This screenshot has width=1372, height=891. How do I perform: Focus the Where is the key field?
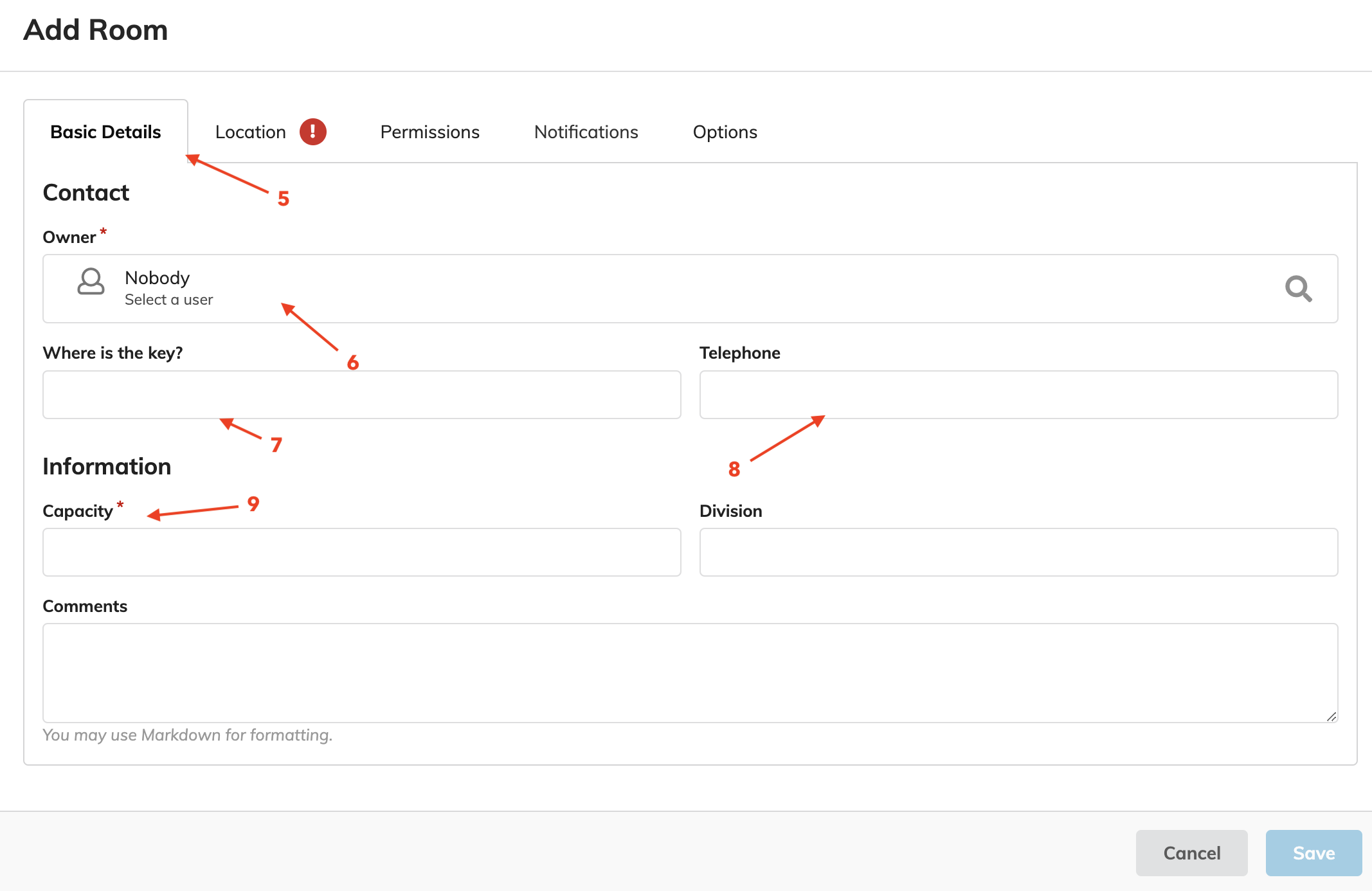tap(361, 395)
